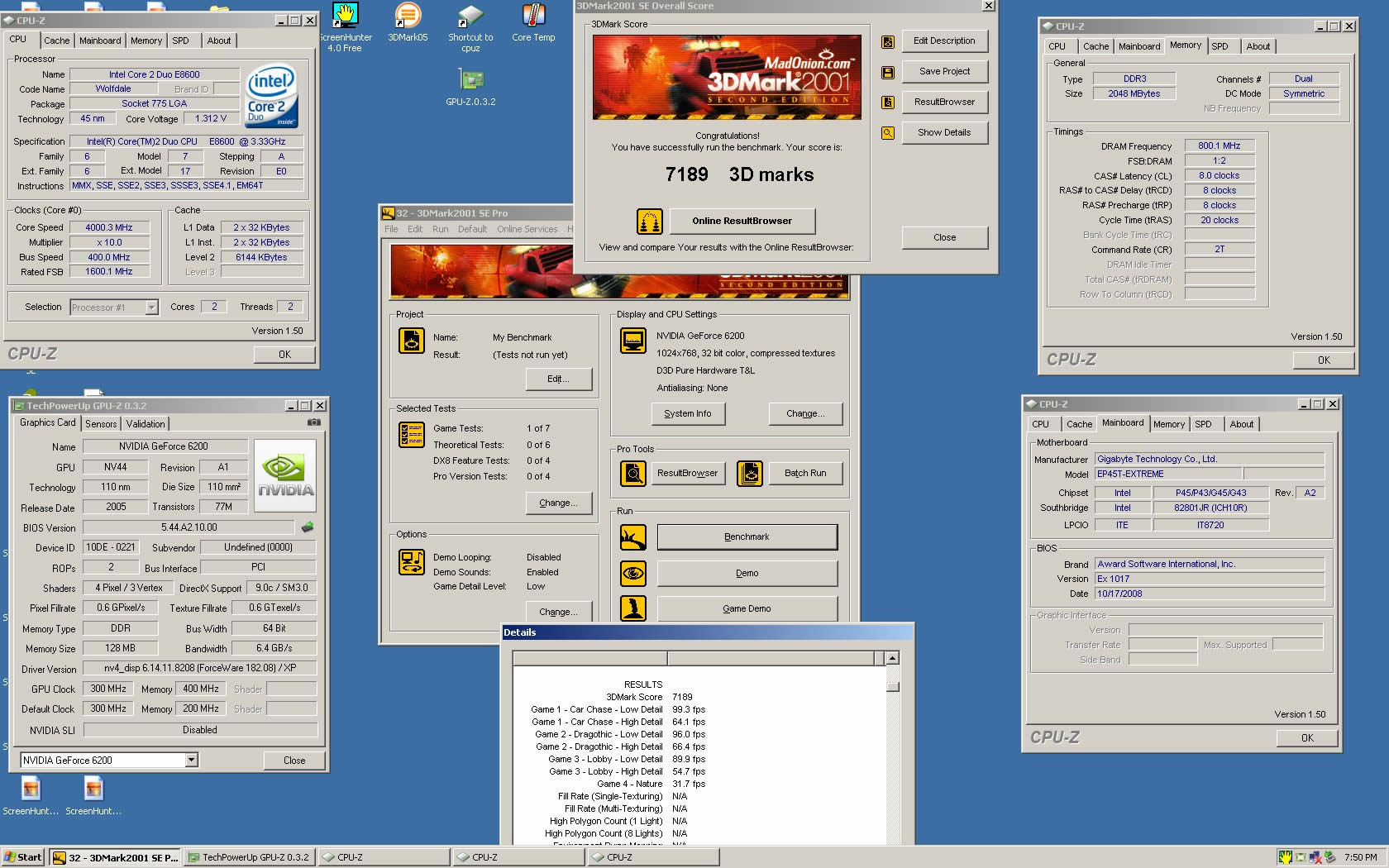This screenshot has height=868, width=1389.
Task: Open the 3DMark05 desktop shortcut
Action: tap(408, 23)
